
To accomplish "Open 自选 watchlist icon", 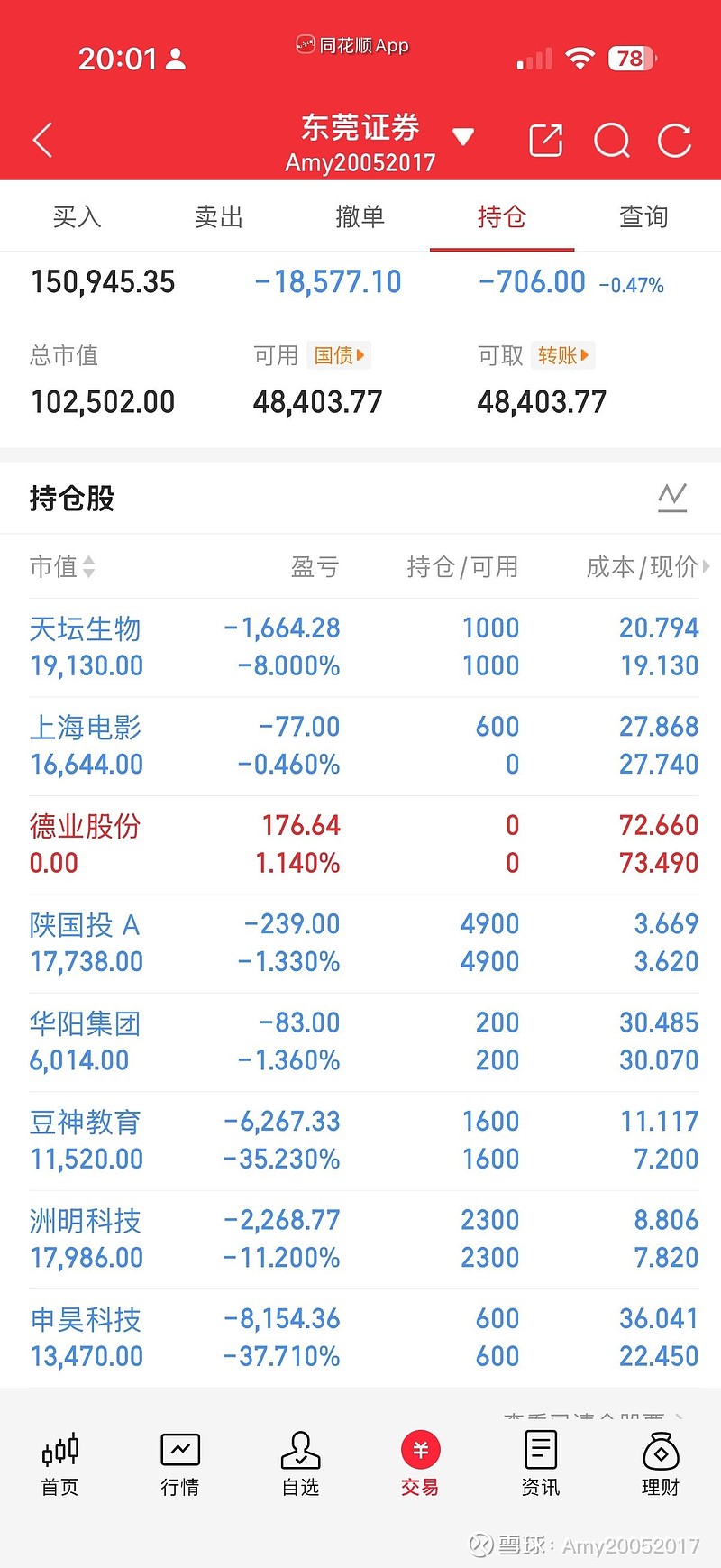I will (x=300, y=1463).
